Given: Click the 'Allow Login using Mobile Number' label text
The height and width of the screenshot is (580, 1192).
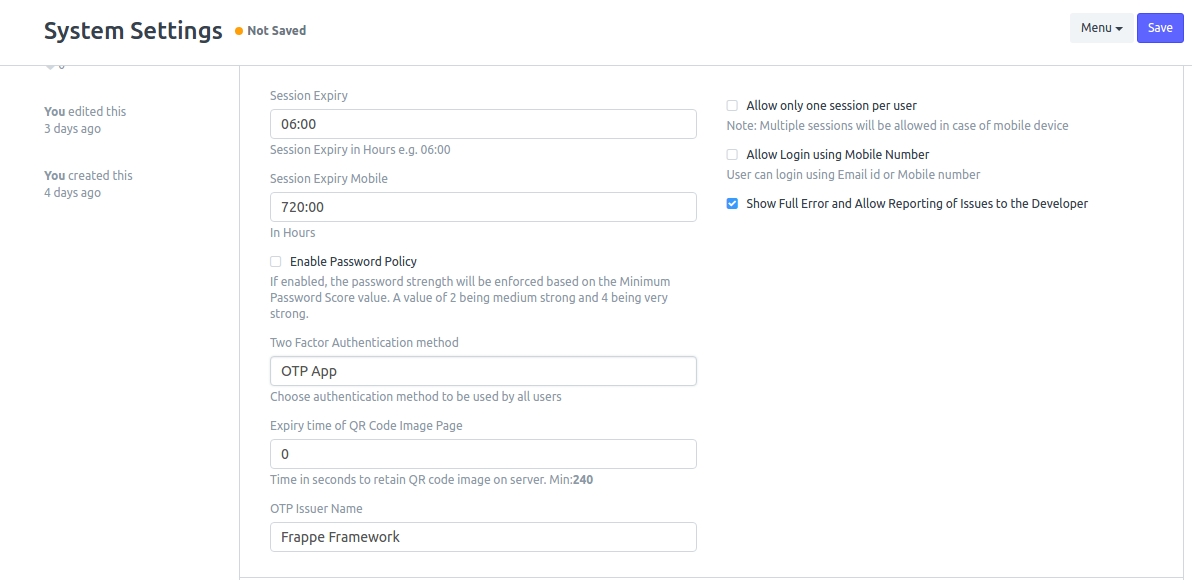Looking at the screenshot, I should pos(837,155).
